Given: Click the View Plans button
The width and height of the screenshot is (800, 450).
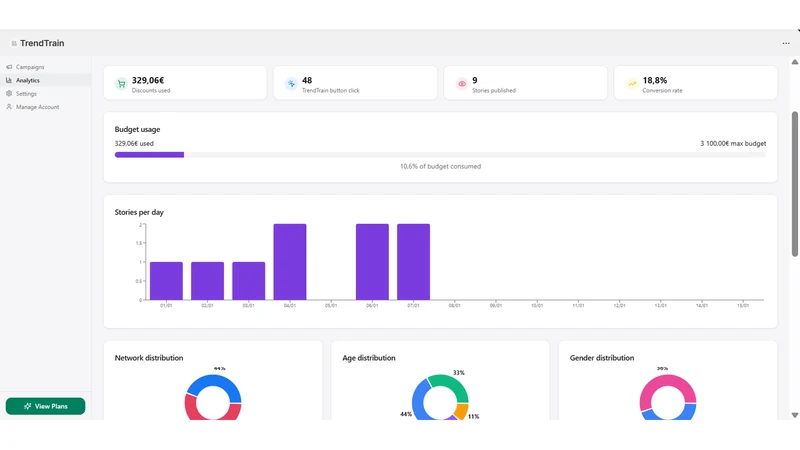Looking at the screenshot, I should pos(45,406).
